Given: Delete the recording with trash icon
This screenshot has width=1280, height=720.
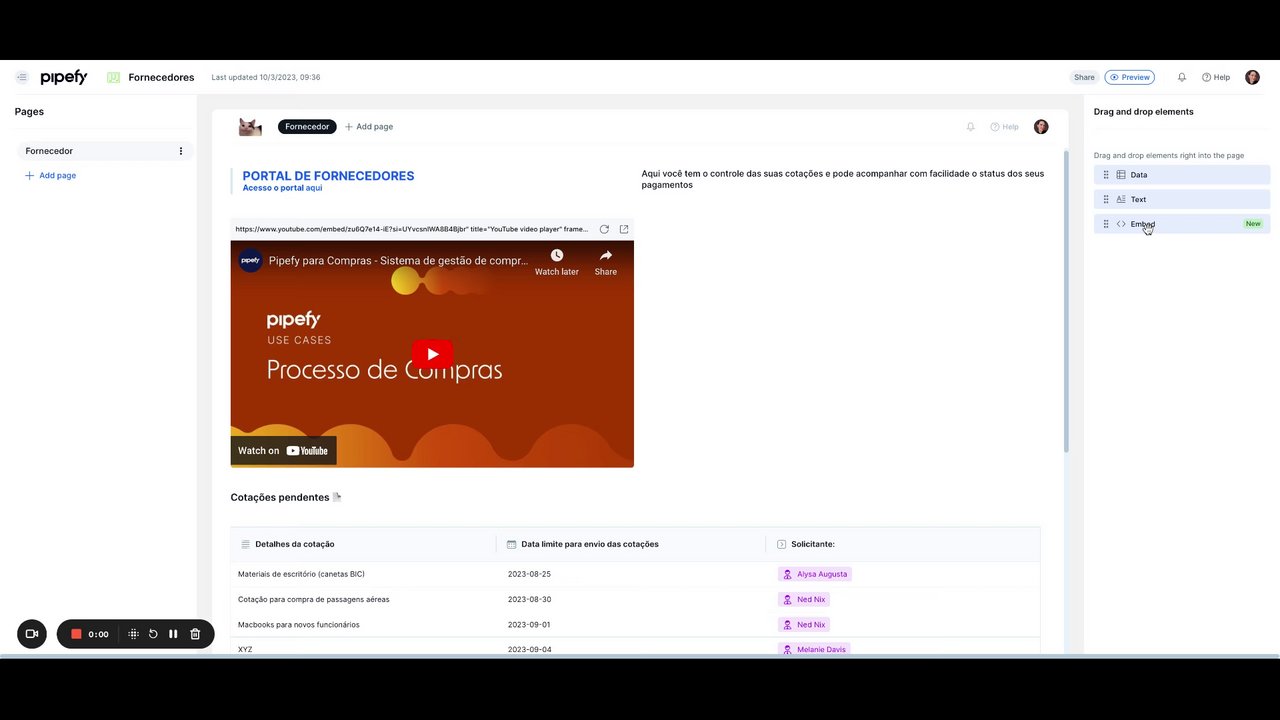Looking at the screenshot, I should pos(195,634).
